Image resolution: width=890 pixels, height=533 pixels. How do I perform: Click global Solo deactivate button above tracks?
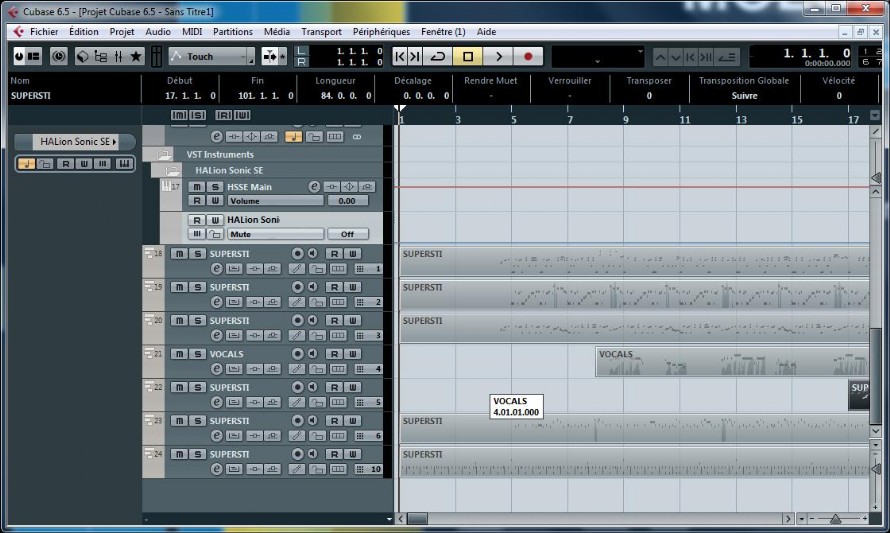[x=198, y=115]
